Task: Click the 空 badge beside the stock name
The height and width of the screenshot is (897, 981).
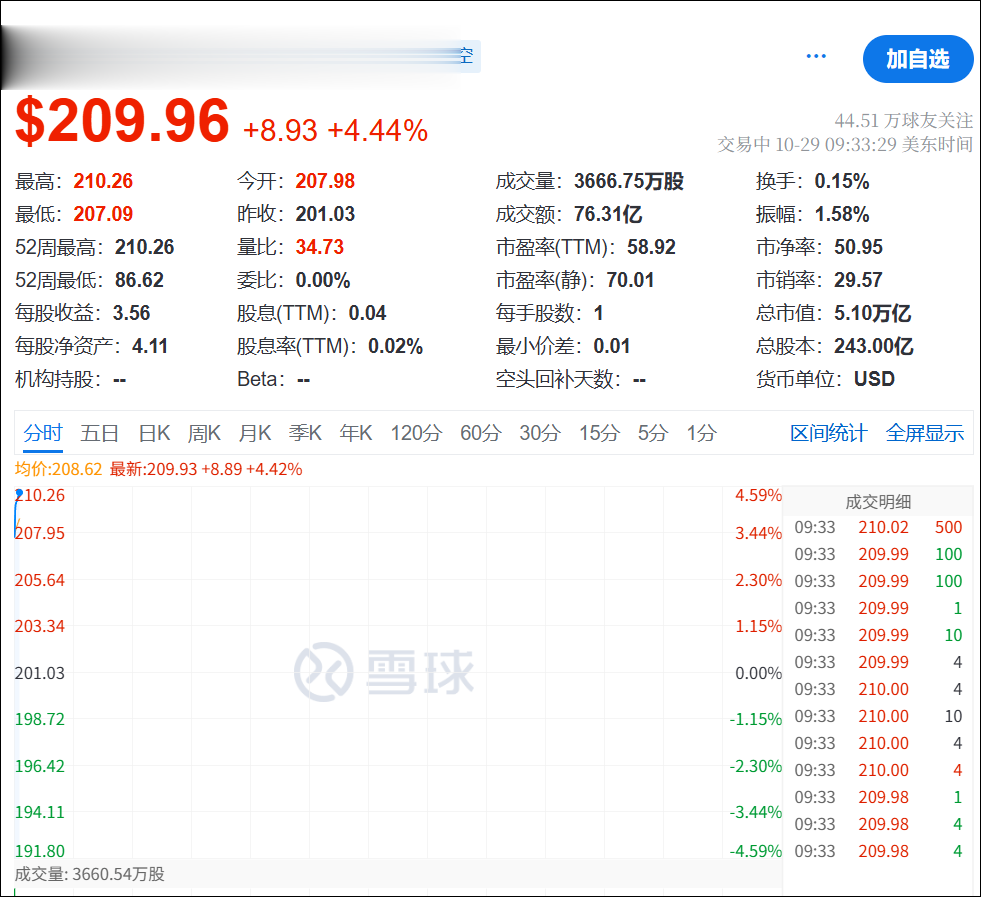Action: click(464, 57)
